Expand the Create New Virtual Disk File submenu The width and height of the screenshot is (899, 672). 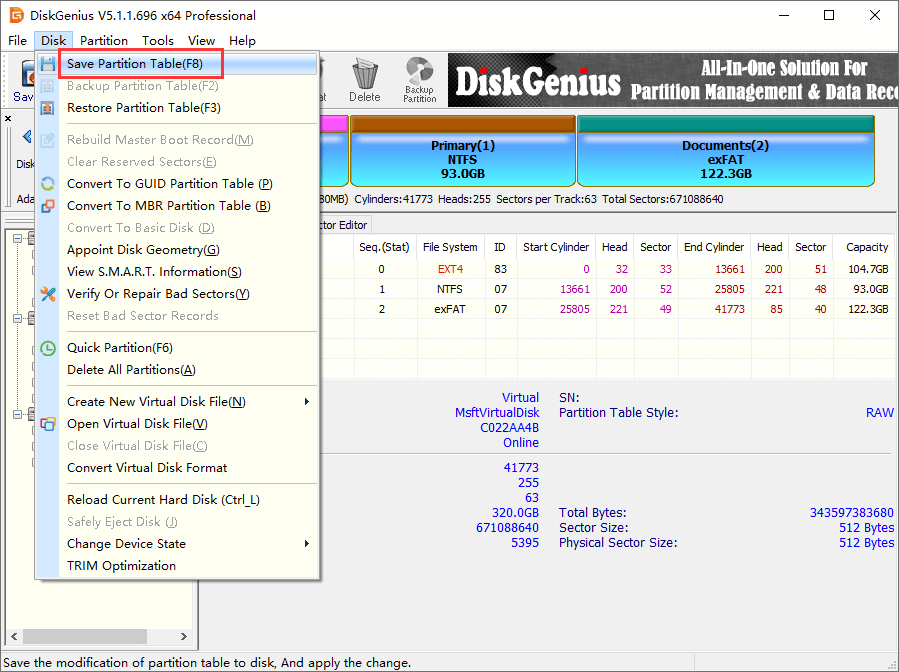click(307, 402)
